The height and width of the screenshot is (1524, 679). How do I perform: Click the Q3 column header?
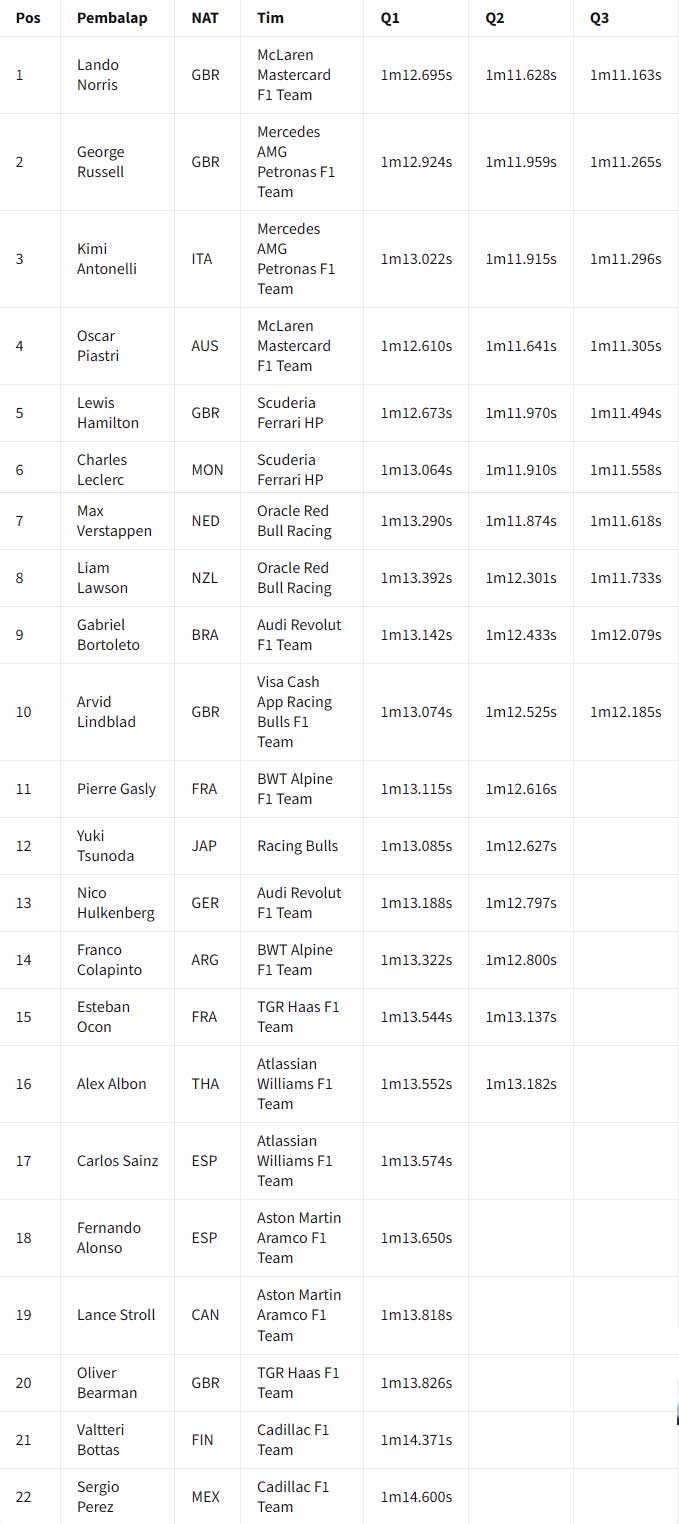pos(599,18)
